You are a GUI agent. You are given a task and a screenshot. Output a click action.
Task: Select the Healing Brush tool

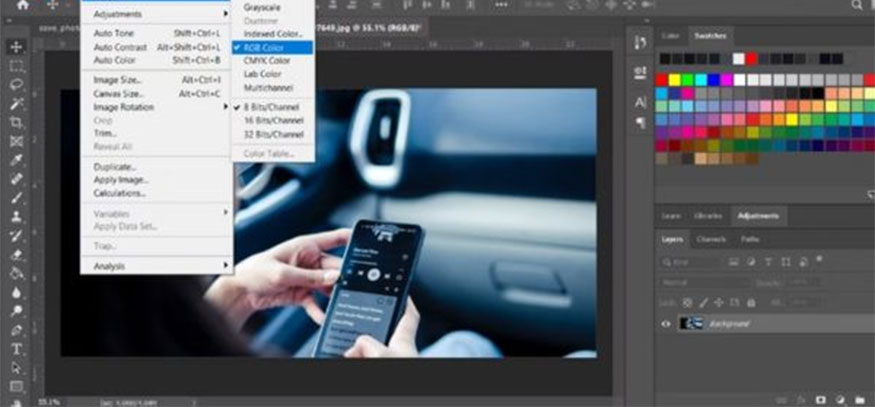pyautogui.click(x=17, y=179)
